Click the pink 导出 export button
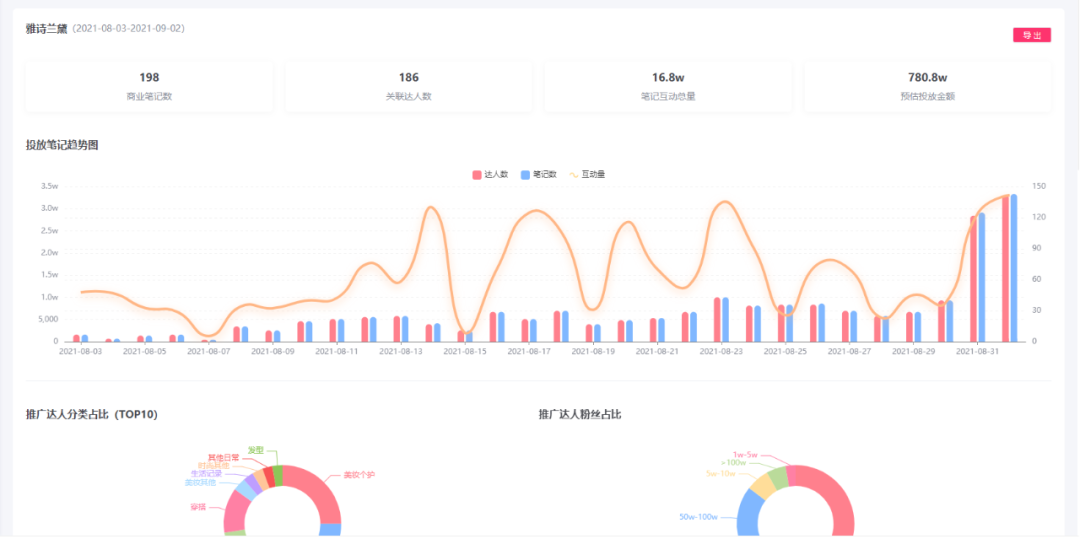Viewport: 1080px width, 539px height. (x=1031, y=36)
